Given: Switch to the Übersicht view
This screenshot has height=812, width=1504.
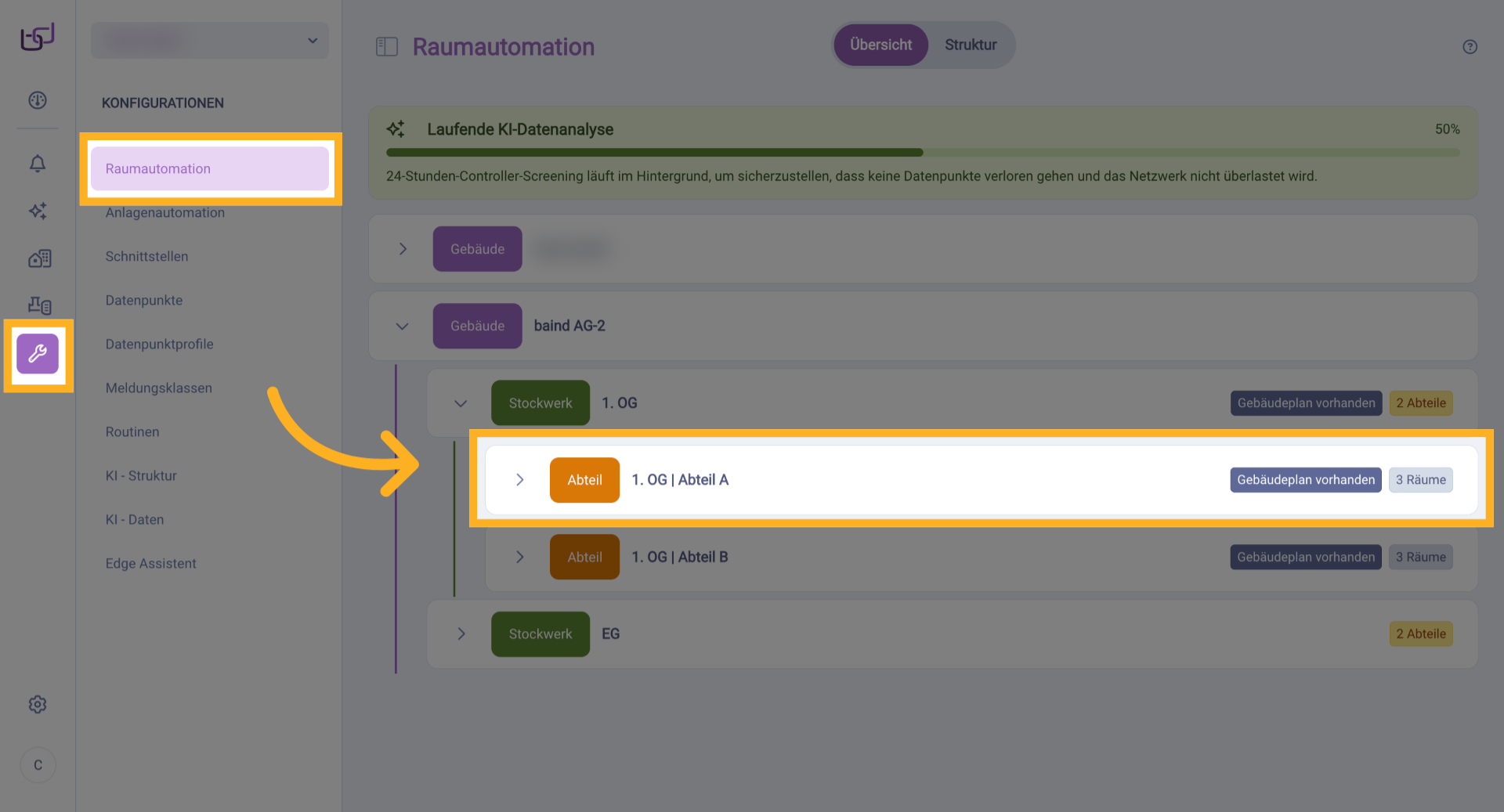Looking at the screenshot, I should [x=880, y=45].
